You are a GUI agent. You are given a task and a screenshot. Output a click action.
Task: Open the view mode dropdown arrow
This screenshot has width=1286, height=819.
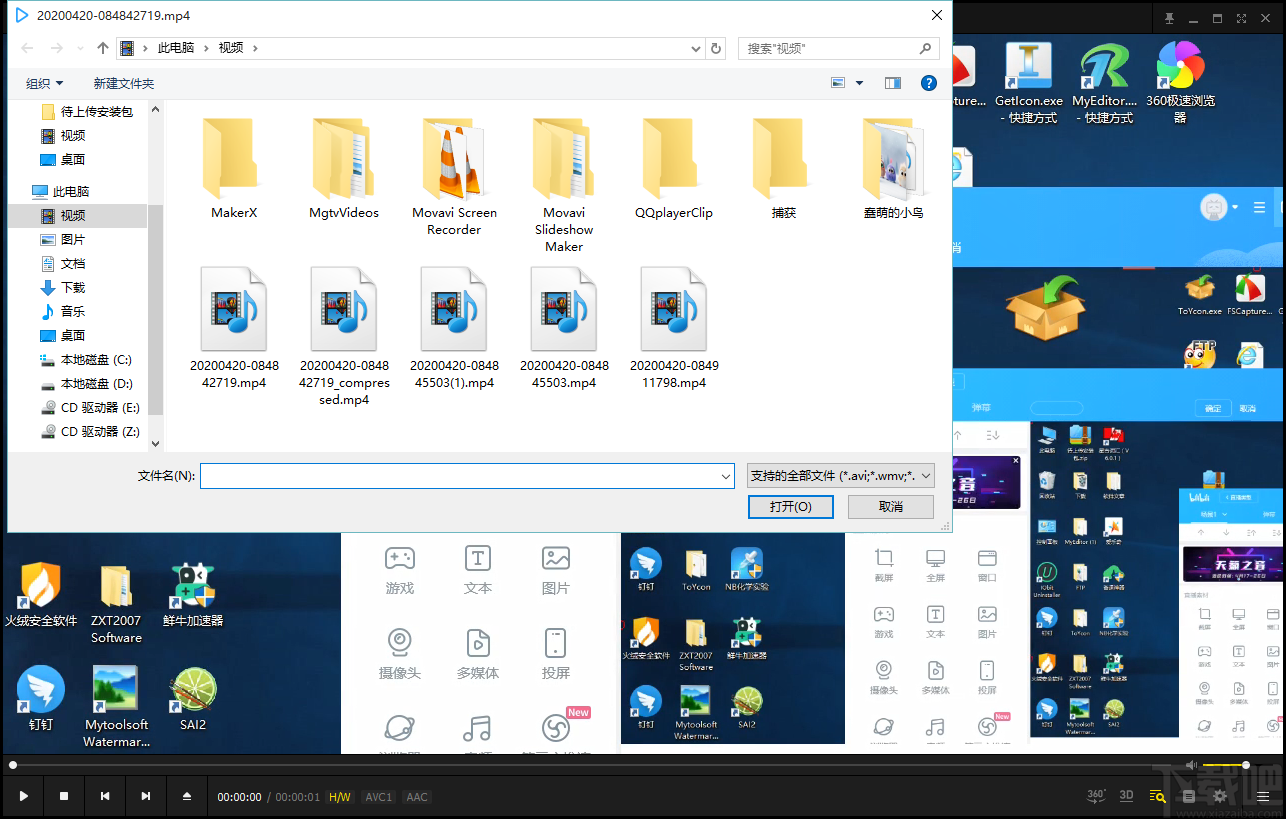(x=858, y=83)
